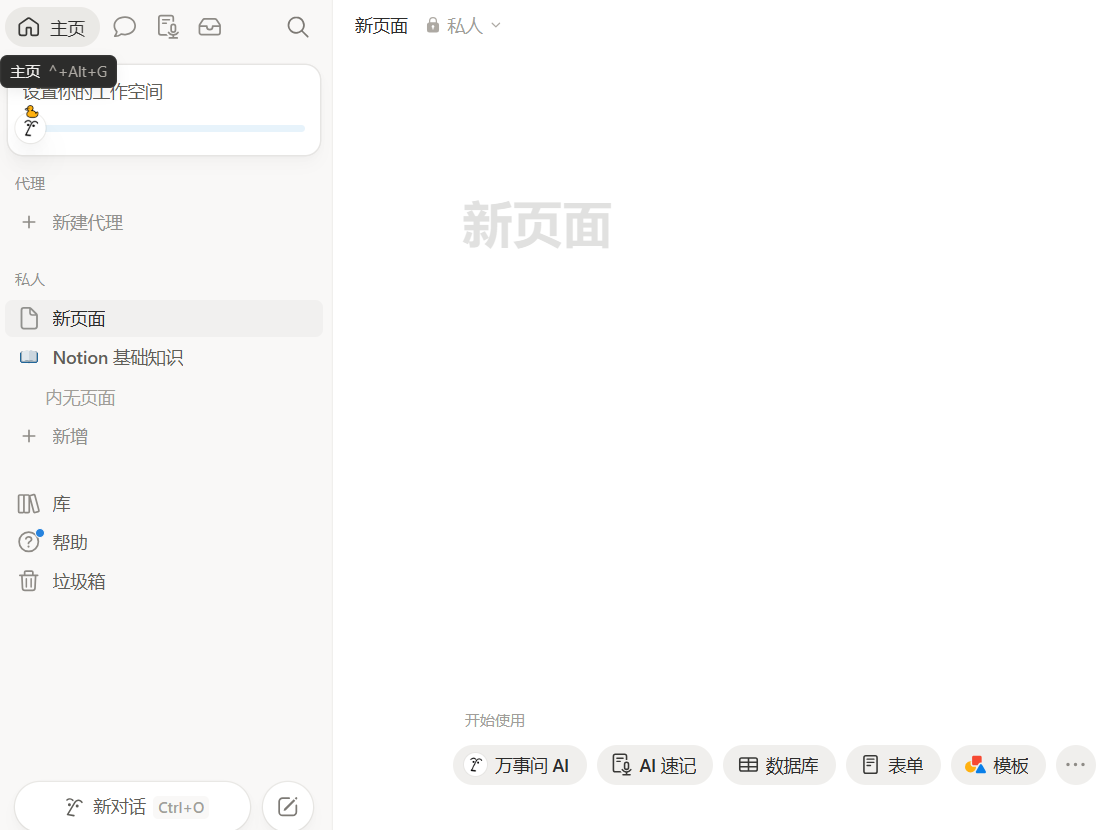Open the chat bubble icon in sidebar header
The height and width of the screenshot is (830, 1100).
[x=124, y=27]
